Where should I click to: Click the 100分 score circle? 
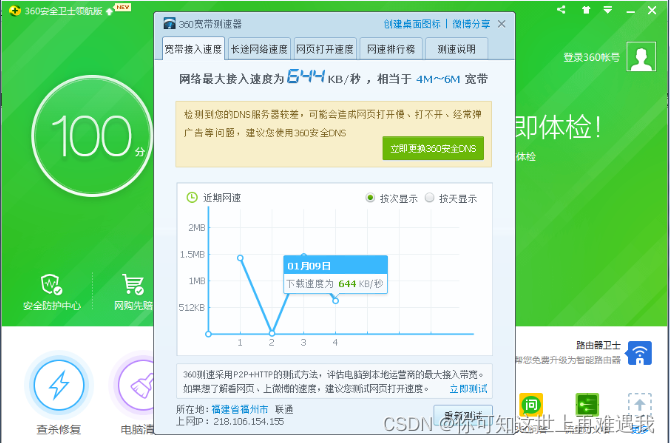(92, 136)
